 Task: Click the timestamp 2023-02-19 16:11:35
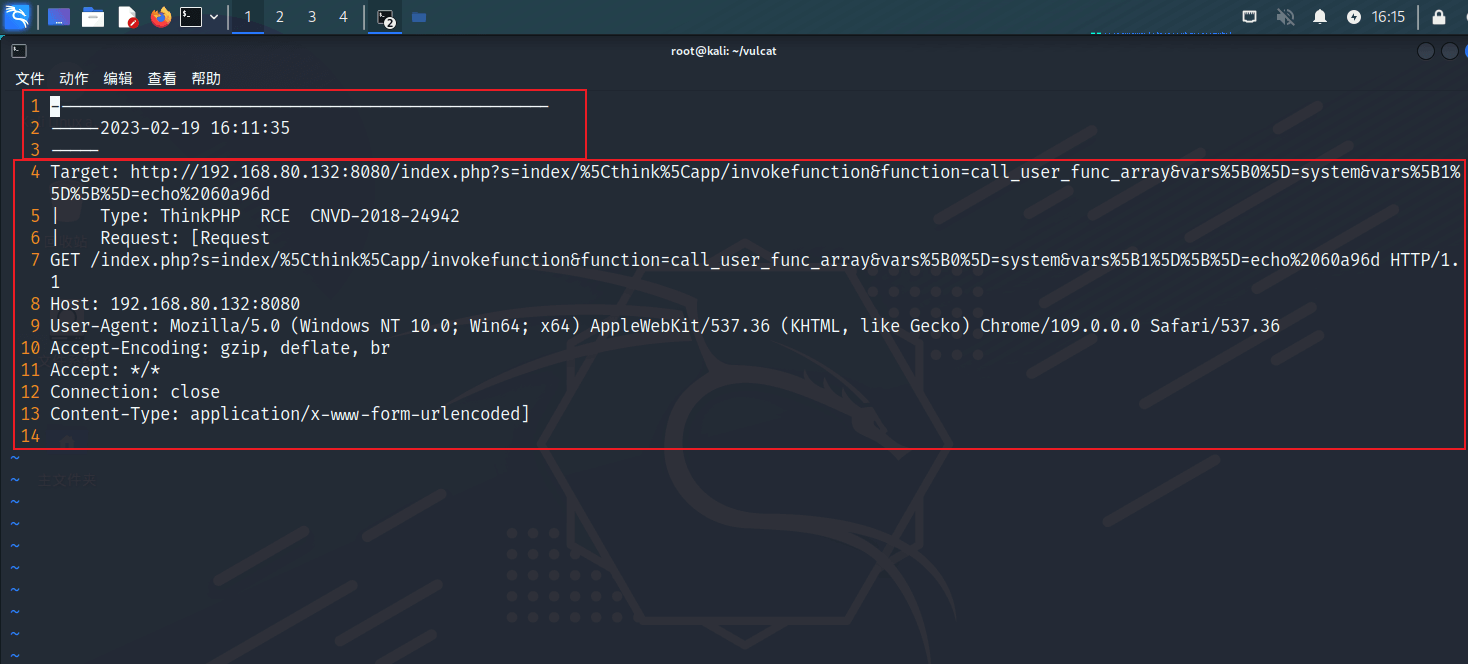pyautogui.click(x=195, y=128)
